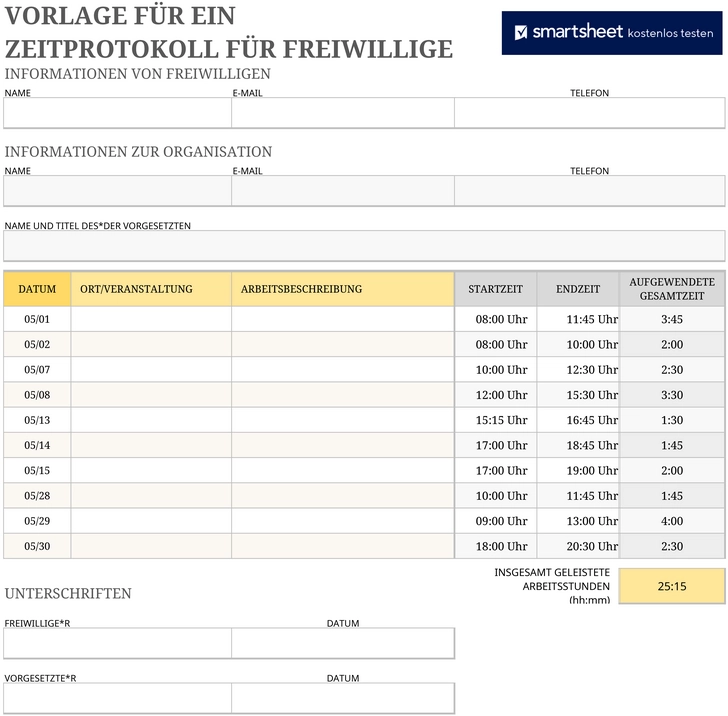Screen dimensions: 728x716
Task: Click the organisation TELEFON input field
Action: tap(590, 191)
